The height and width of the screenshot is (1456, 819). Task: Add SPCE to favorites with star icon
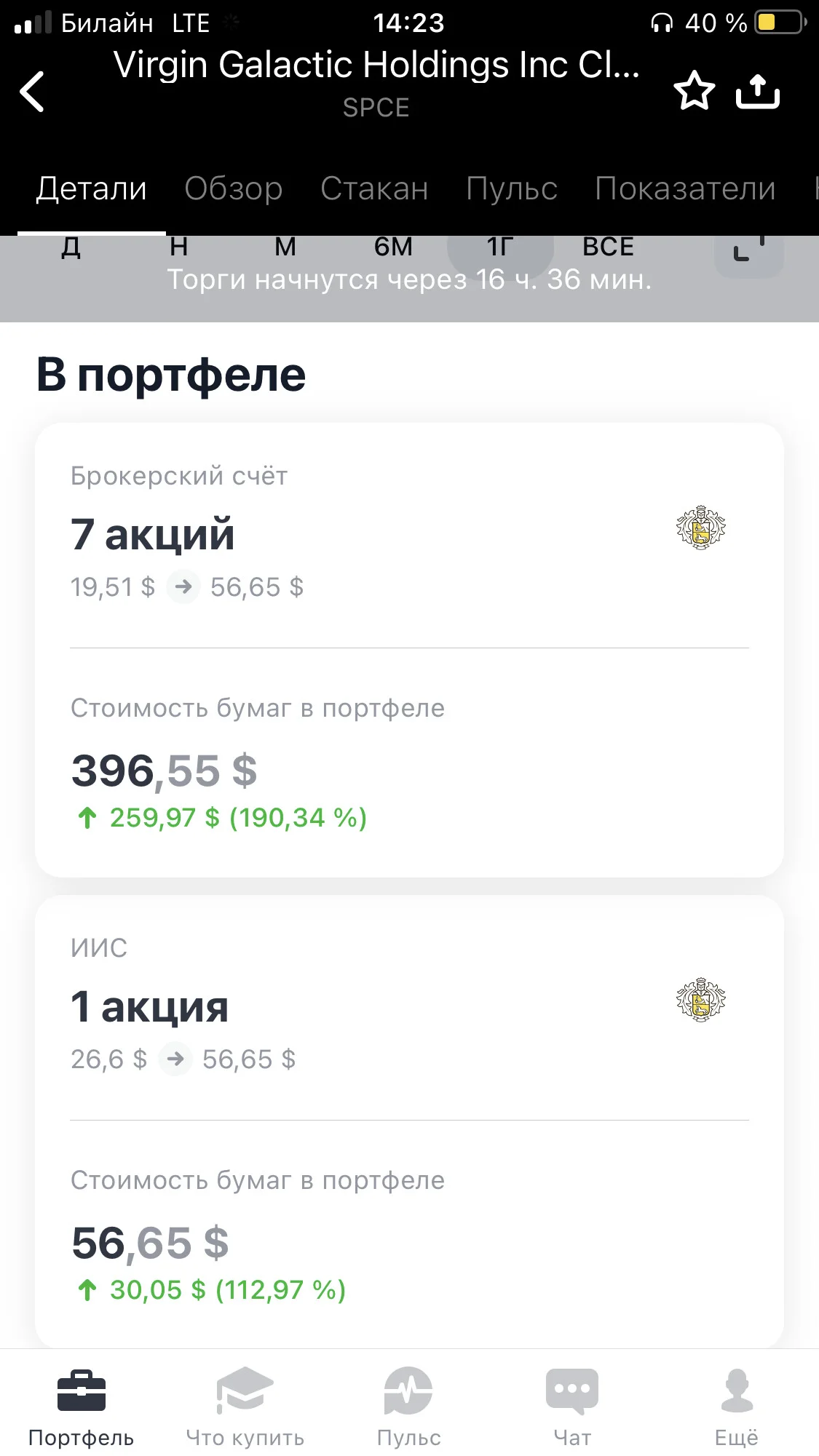694,91
